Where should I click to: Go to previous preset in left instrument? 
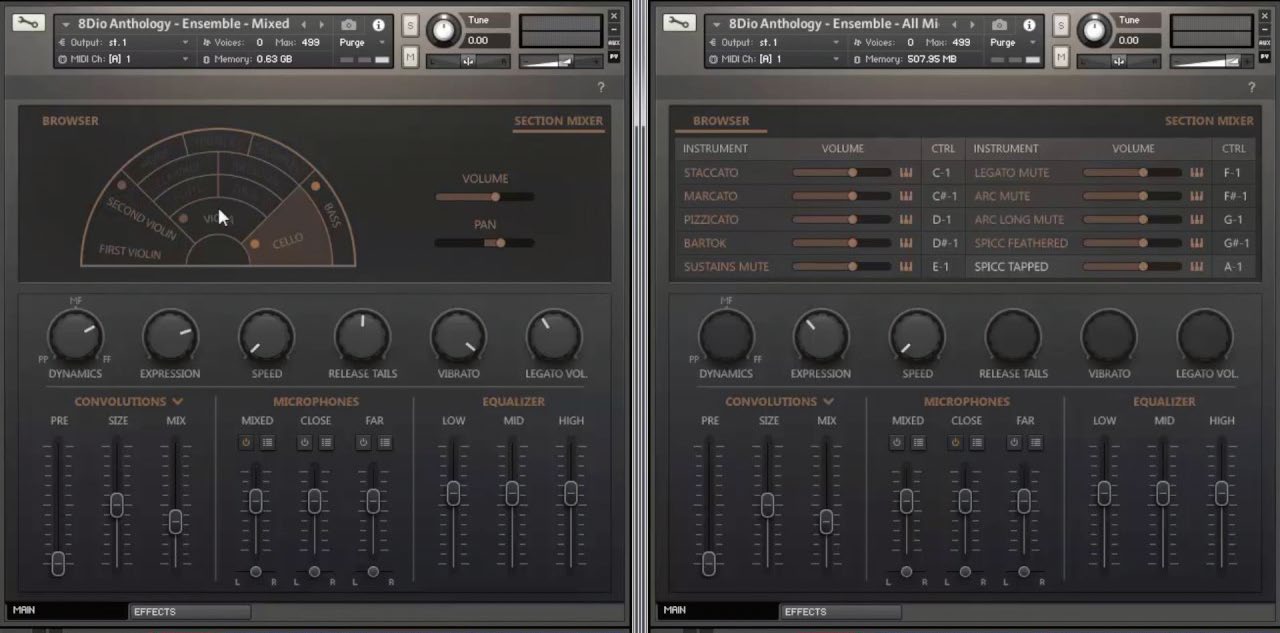[x=304, y=24]
